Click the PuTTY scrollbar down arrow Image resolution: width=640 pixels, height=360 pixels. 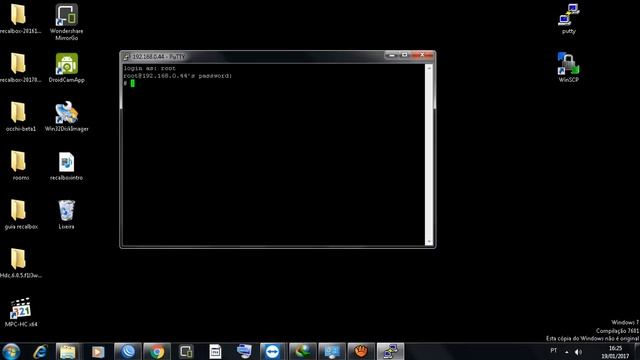point(429,242)
